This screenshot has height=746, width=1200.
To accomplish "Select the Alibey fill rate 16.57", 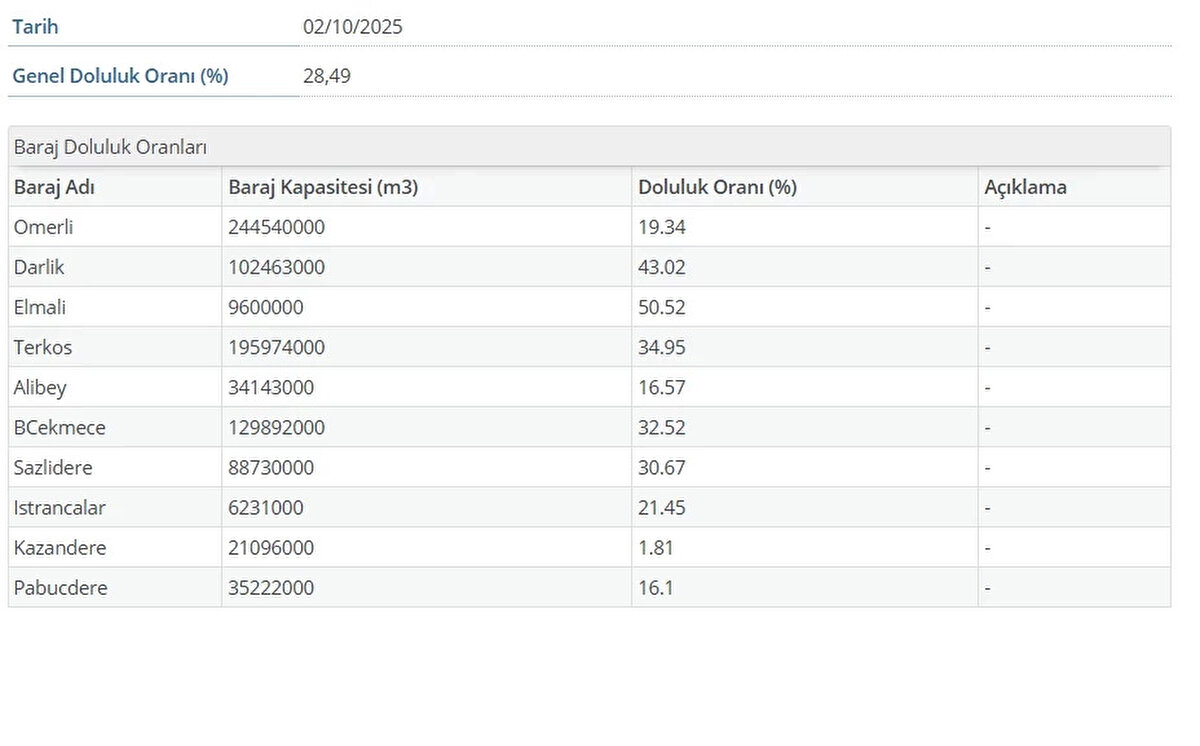I will (661, 387).
